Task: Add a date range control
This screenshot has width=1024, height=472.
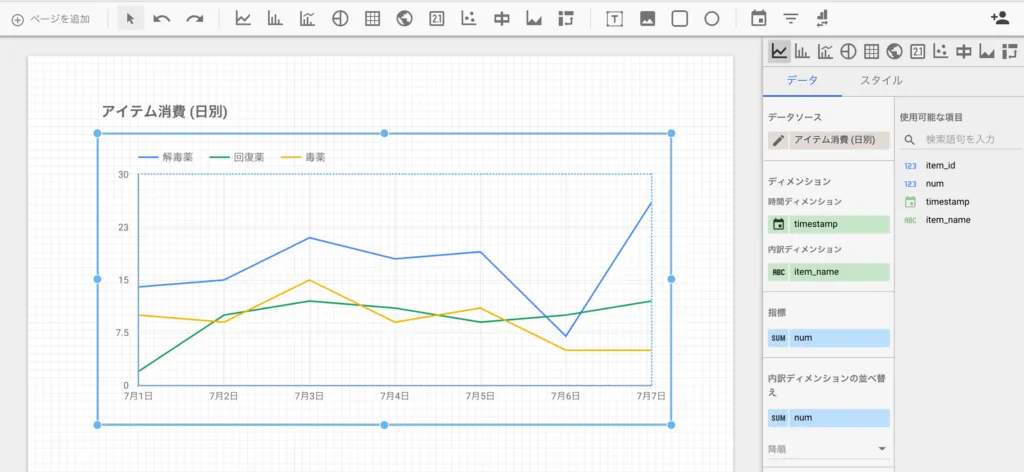Action: (x=758, y=19)
